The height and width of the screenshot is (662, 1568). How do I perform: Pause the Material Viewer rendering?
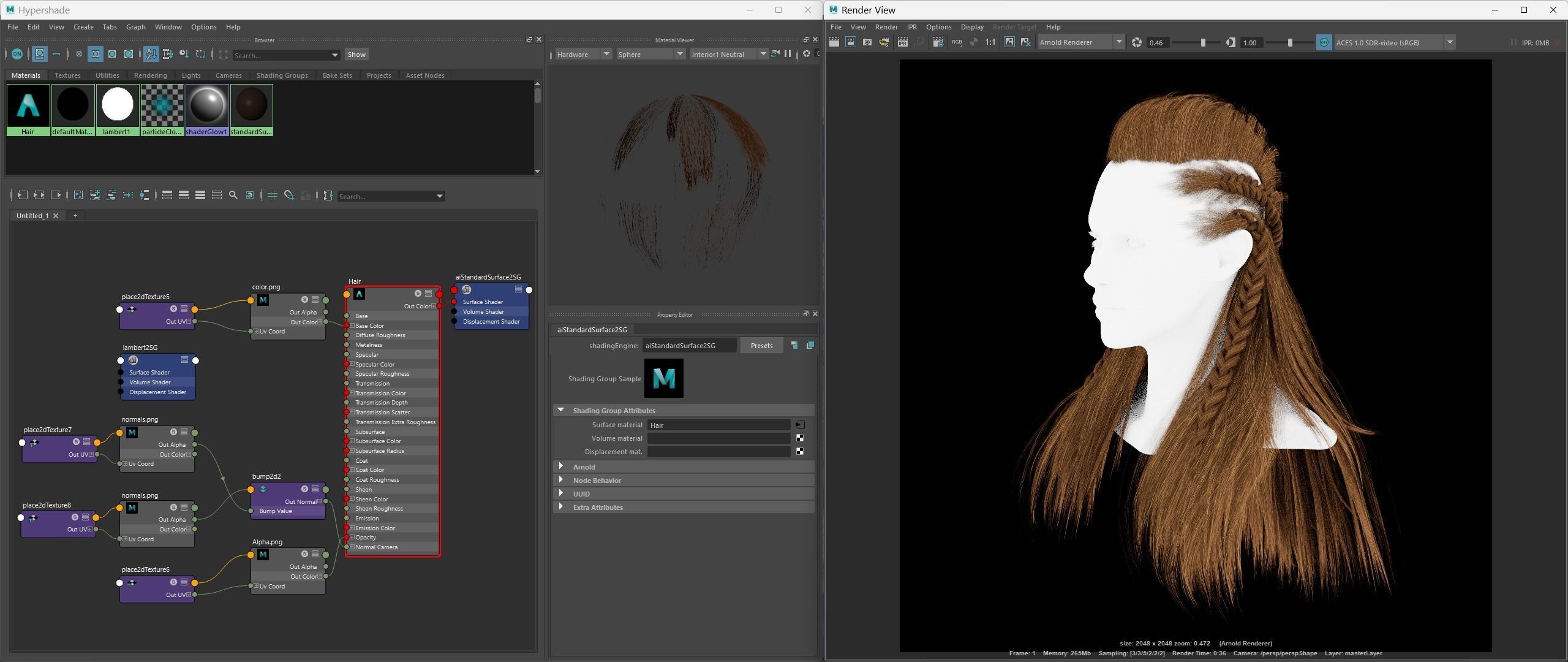click(788, 54)
